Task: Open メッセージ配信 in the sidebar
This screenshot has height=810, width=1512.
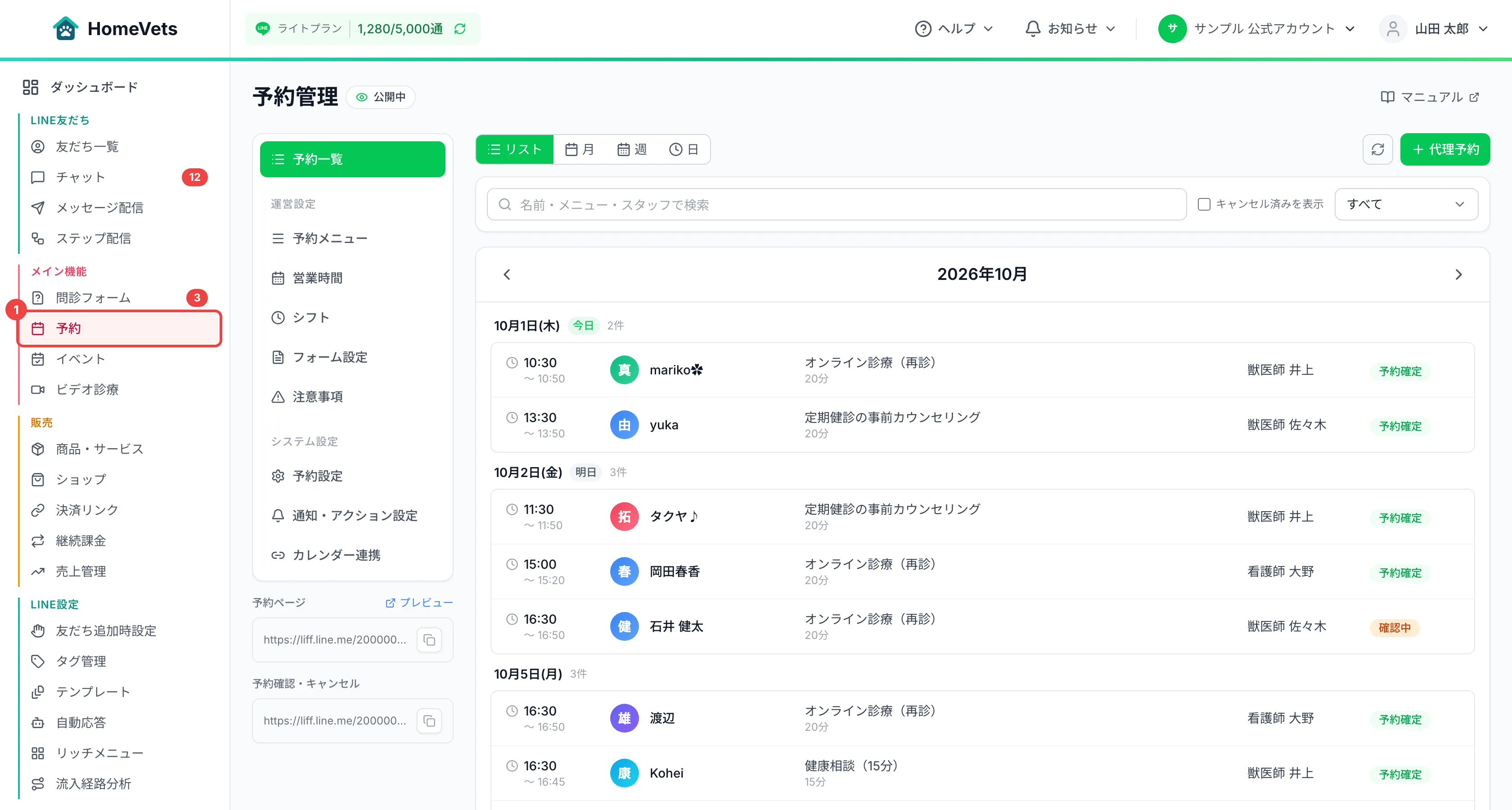Action: (x=119, y=208)
